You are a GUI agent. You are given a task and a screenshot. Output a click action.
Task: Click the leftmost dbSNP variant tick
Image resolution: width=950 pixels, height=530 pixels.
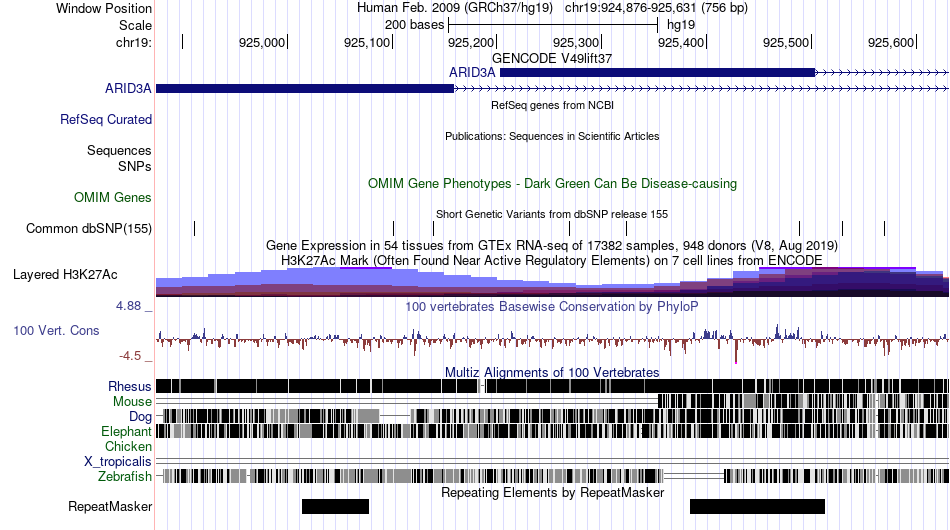pyautogui.click(x=194, y=228)
